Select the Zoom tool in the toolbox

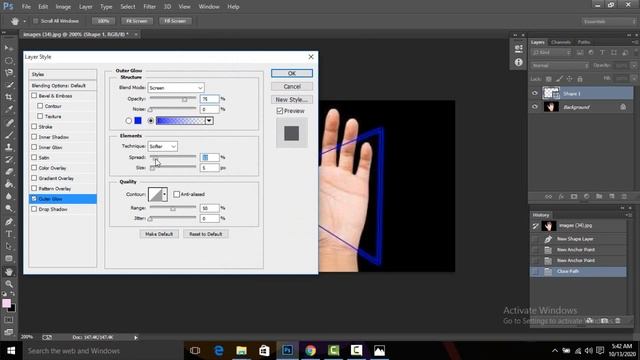coord(9,284)
